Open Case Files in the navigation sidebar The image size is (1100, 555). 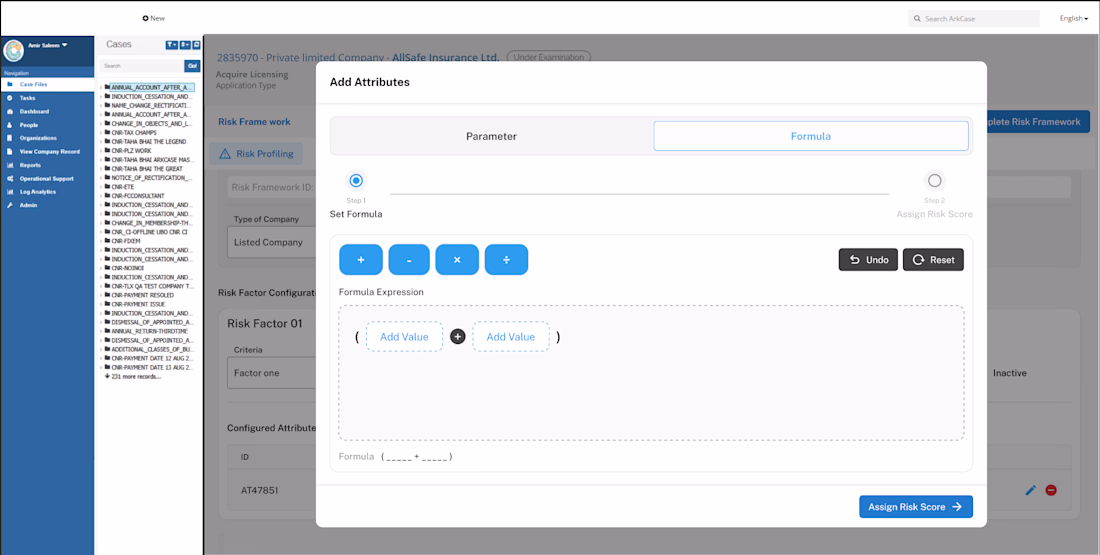[x=47, y=84]
